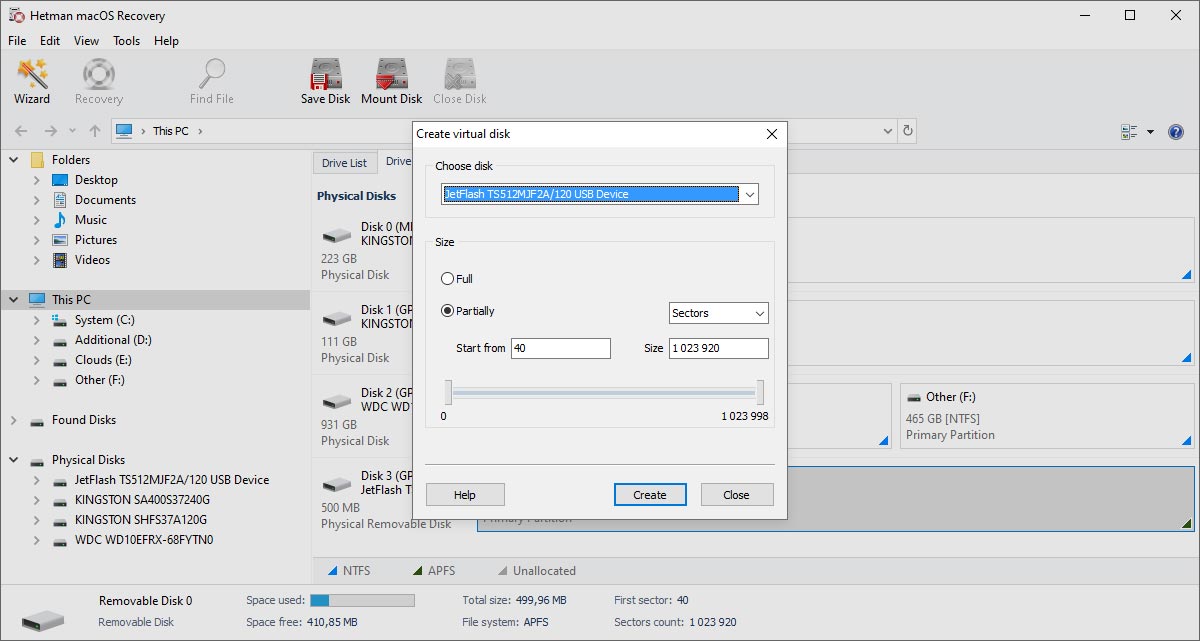Select the Full size radio option
1200x641 pixels.
[448, 279]
